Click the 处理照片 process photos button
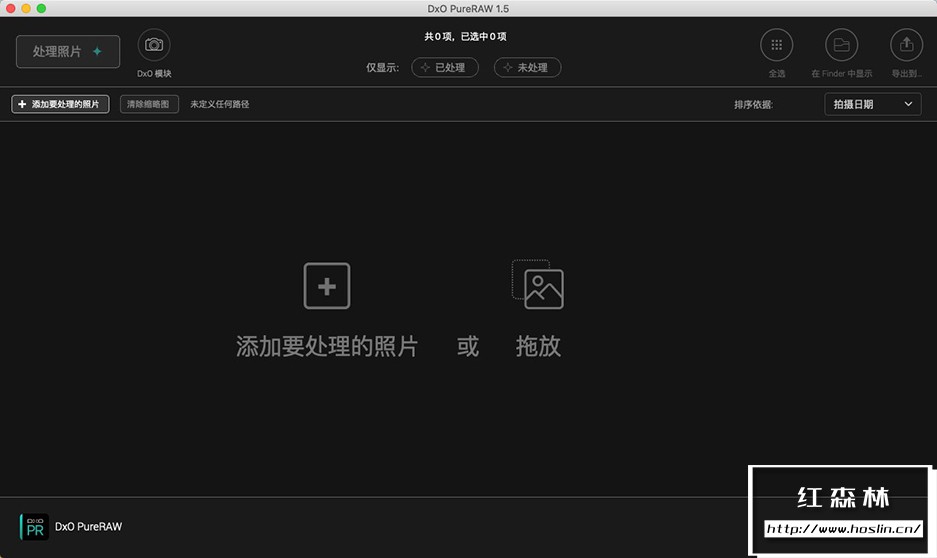 pos(68,51)
